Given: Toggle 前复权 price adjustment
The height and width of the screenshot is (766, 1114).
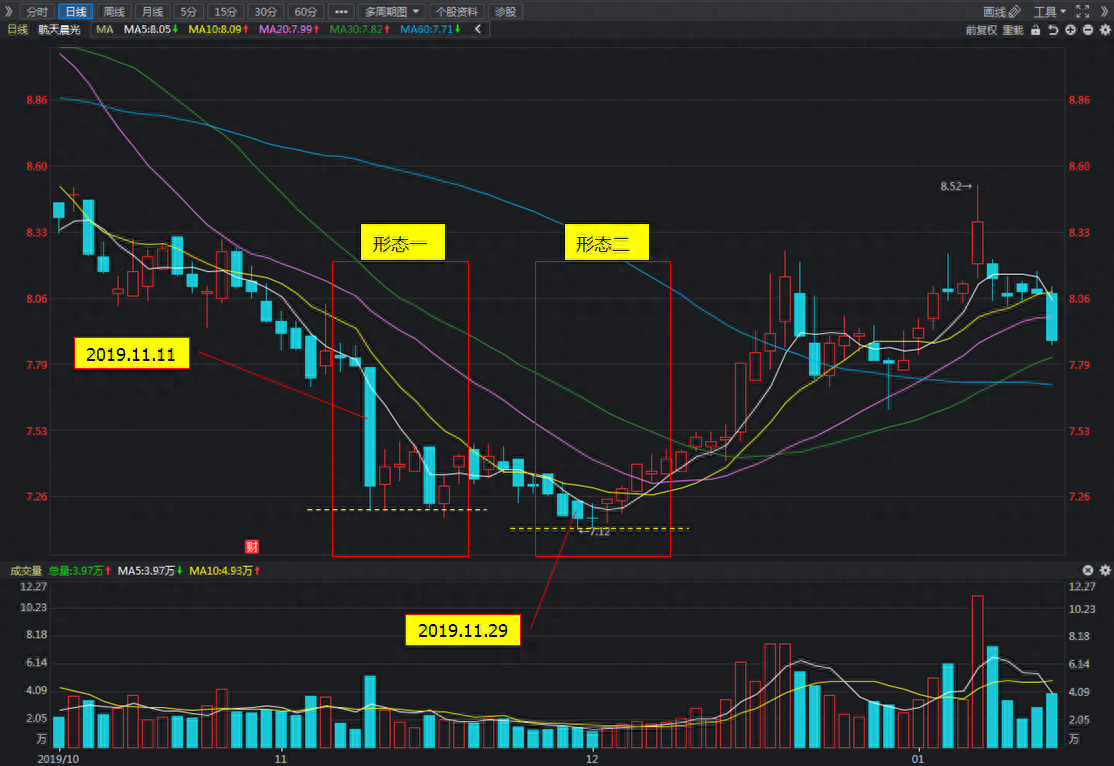Looking at the screenshot, I should tap(981, 30).
